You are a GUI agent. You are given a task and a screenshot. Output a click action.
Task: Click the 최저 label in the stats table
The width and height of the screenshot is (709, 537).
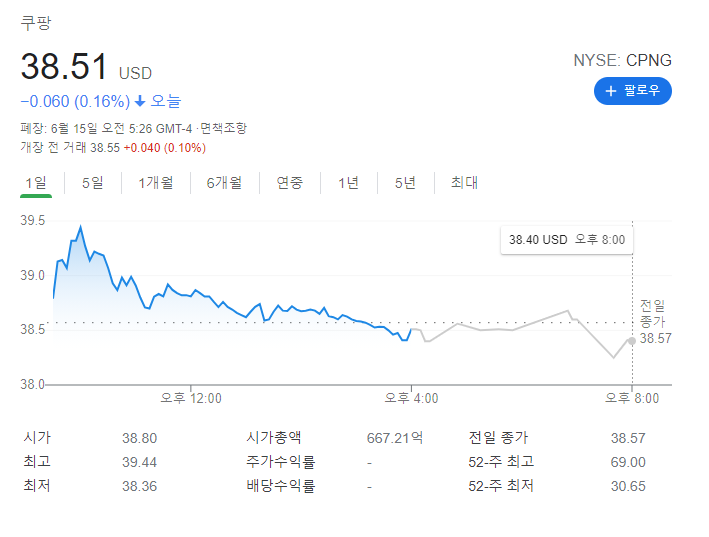coord(37,485)
